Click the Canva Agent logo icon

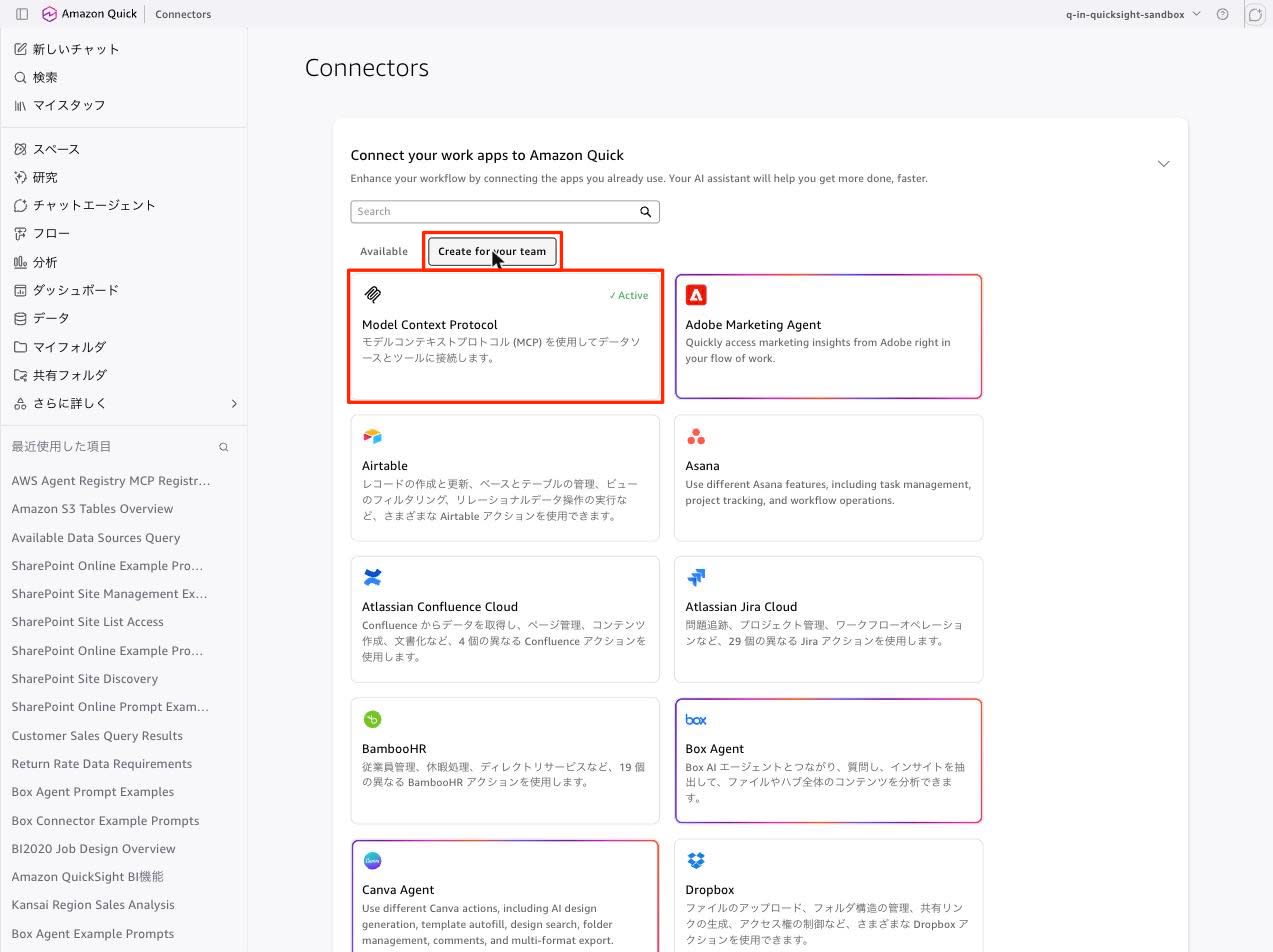click(x=372, y=860)
